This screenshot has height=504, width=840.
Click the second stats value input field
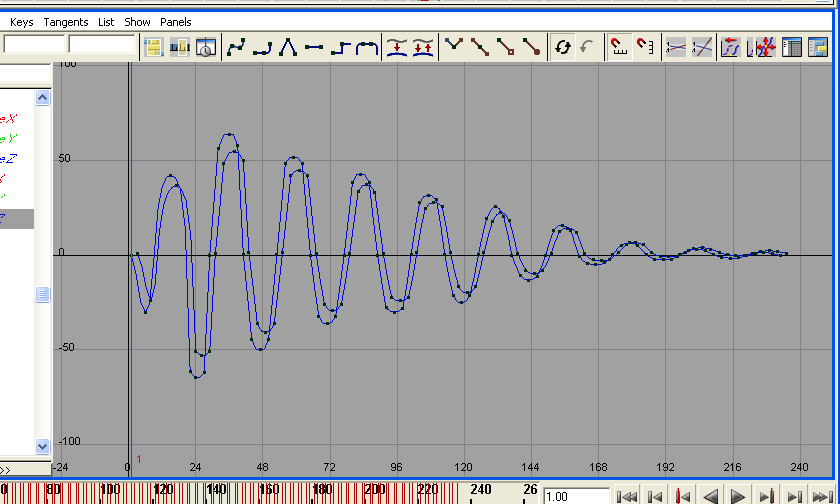point(102,44)
